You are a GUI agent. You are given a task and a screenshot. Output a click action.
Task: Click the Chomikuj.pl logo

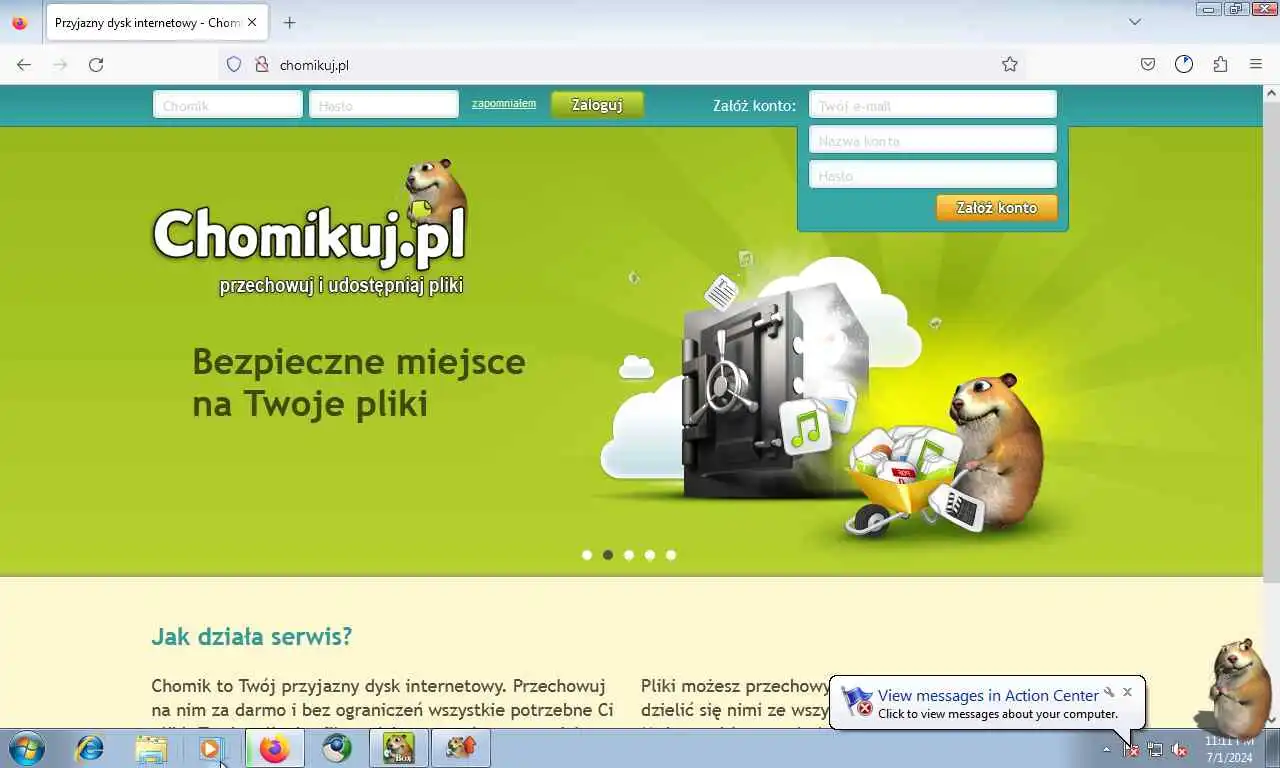pyautogui.click(x=310, y=230)
